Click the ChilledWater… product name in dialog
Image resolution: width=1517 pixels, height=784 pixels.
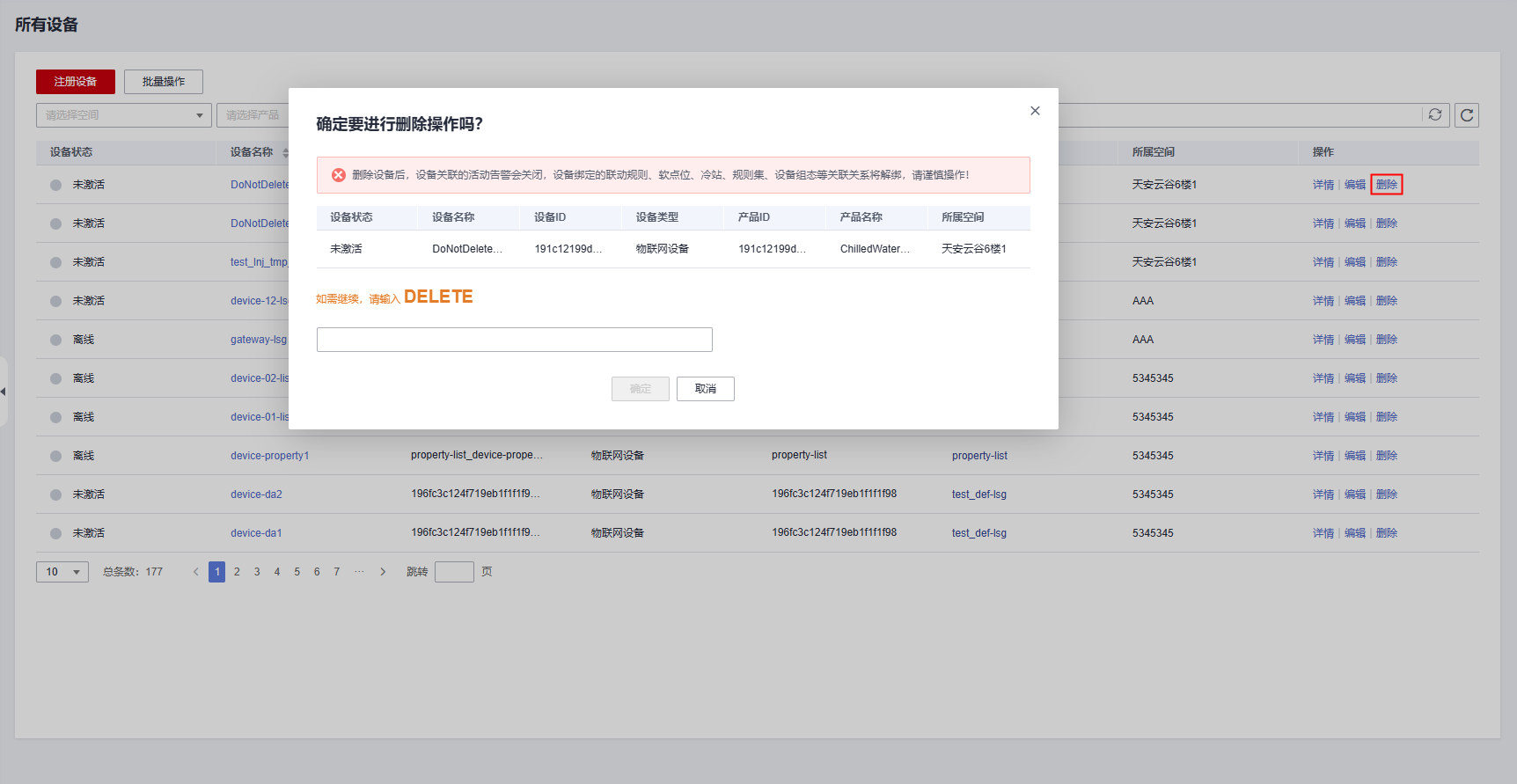point(876,249)
